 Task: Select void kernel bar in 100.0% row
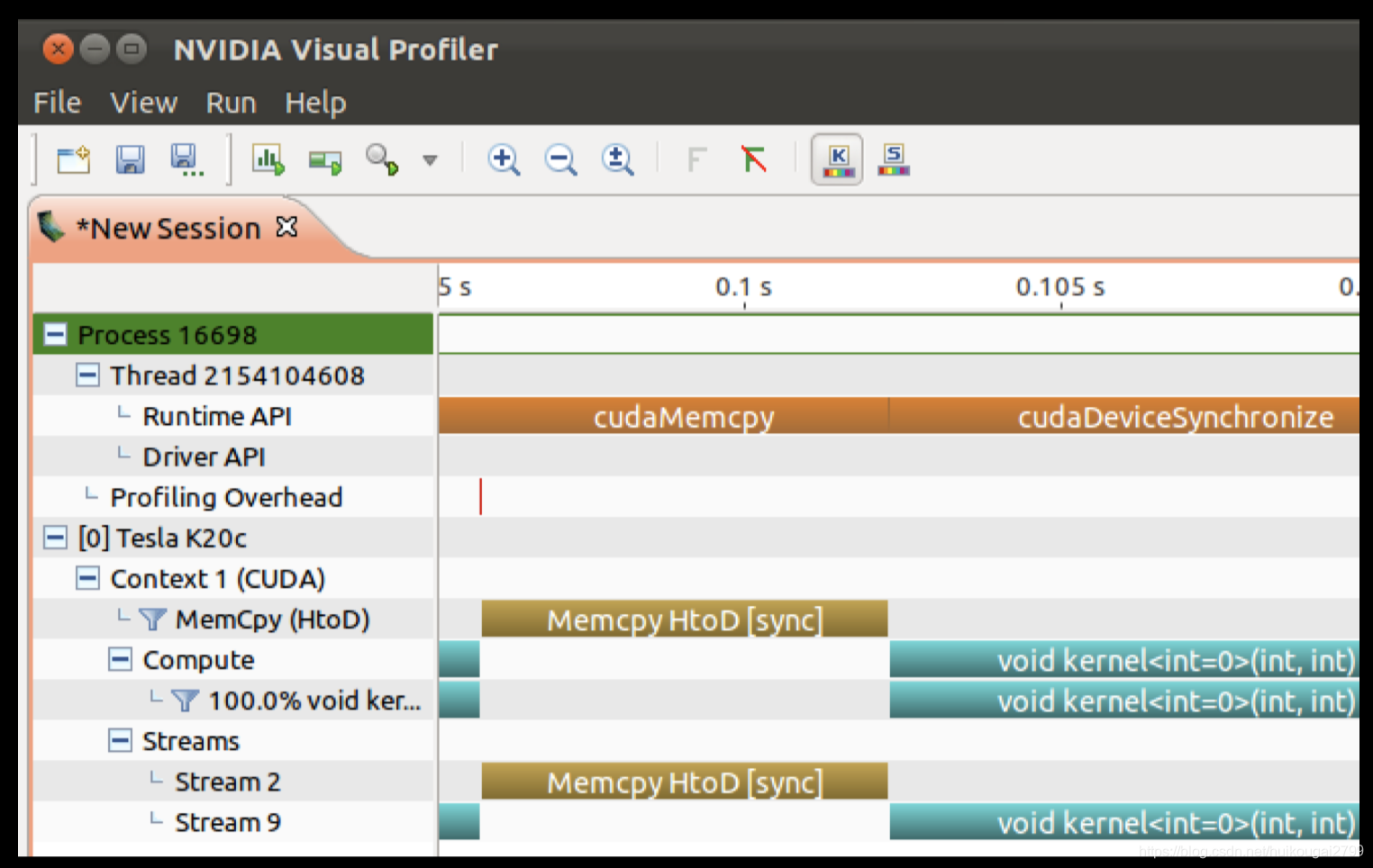[x=1124, y=701]
